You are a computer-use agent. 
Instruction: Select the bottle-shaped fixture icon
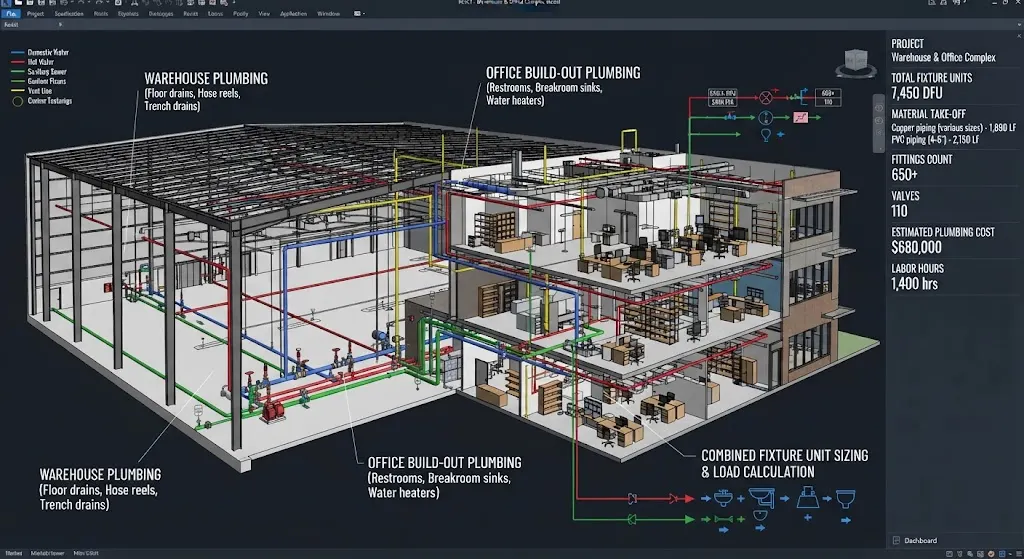click(x=808, y=498)
